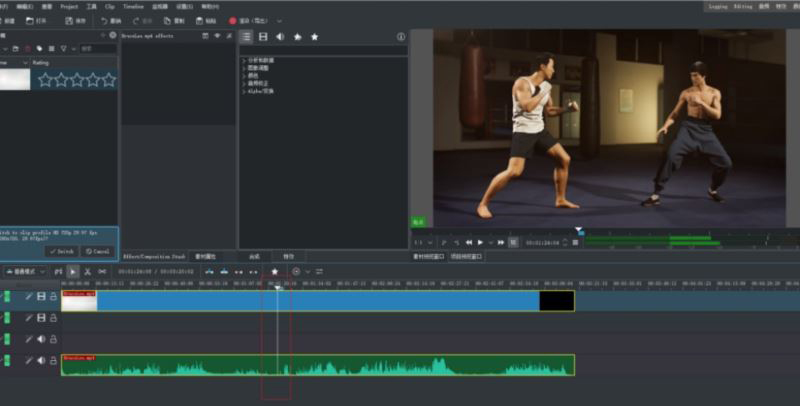
Task: Open the timeline edit mode dropdown
Action: pos(24,272)
